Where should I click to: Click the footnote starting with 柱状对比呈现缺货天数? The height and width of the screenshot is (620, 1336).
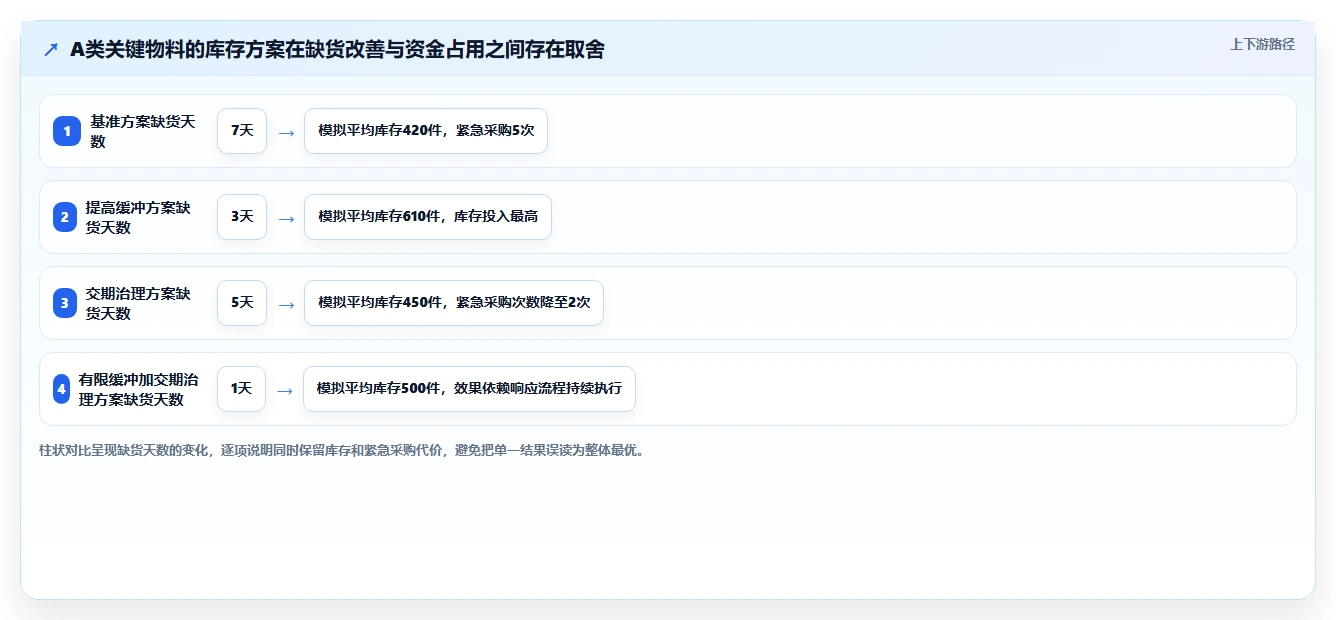(x=344, y=450)
